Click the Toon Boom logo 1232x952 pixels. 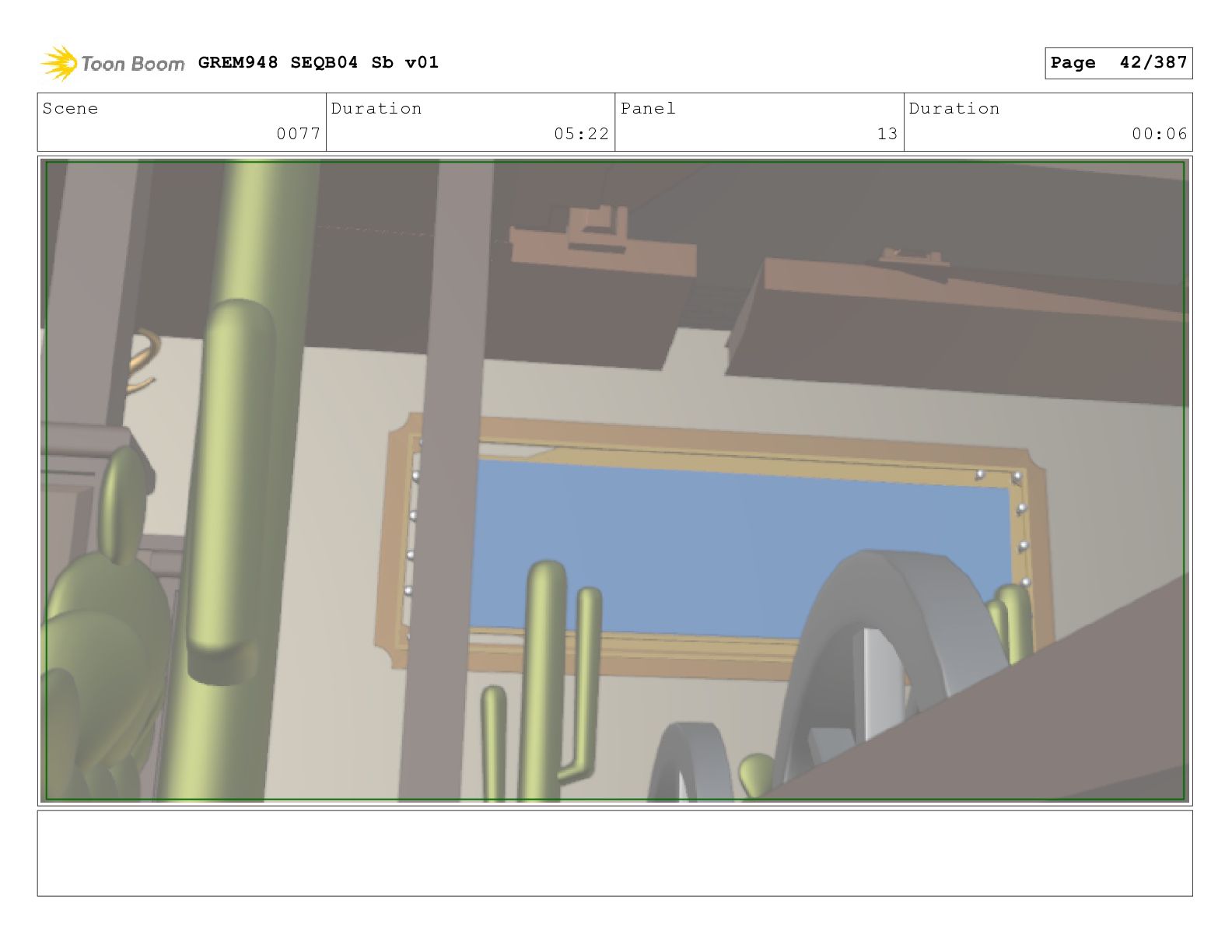[113, 63]
